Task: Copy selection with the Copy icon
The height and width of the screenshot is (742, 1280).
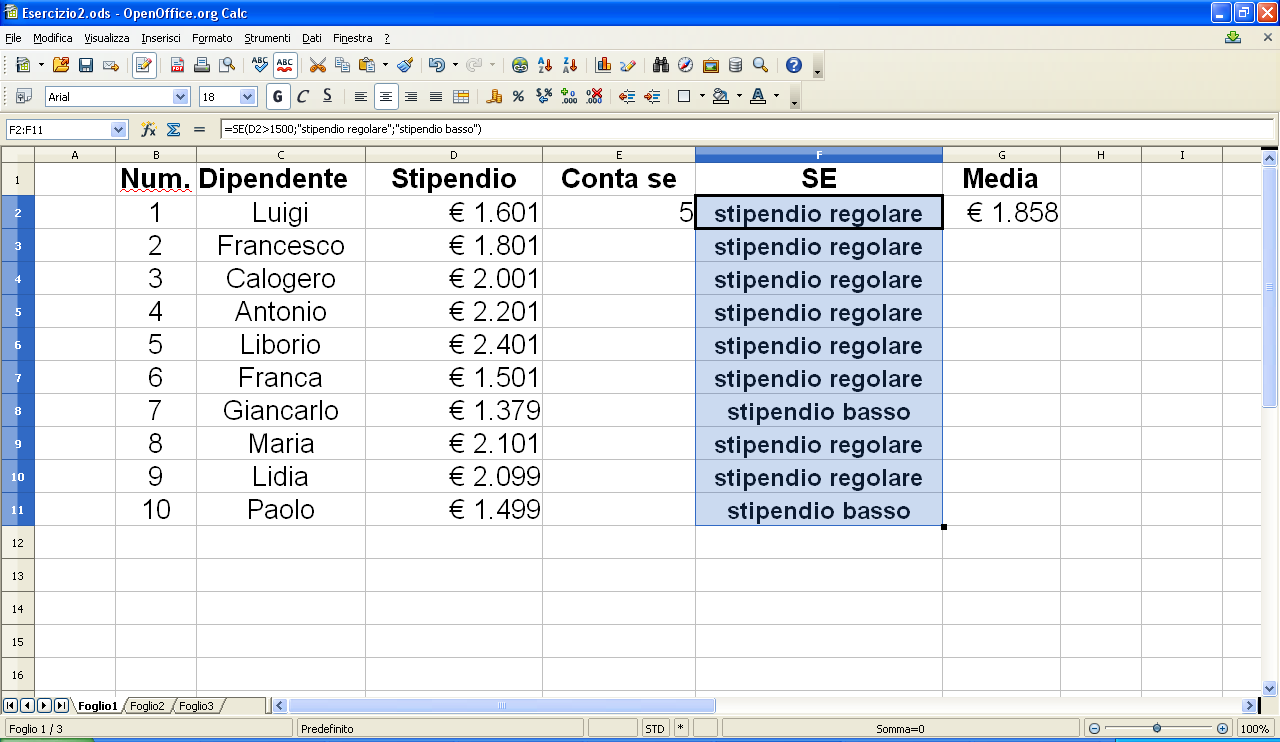Action: click(x=343, y=65)
